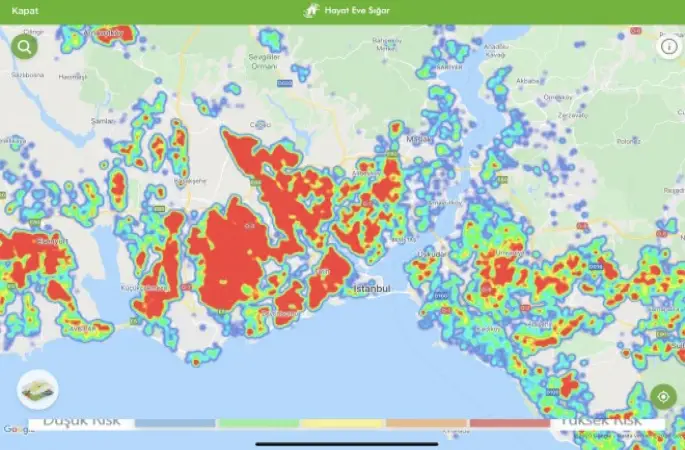Click the Düşük Risk legend label
The image size is (685, 450).
[82, 422]
